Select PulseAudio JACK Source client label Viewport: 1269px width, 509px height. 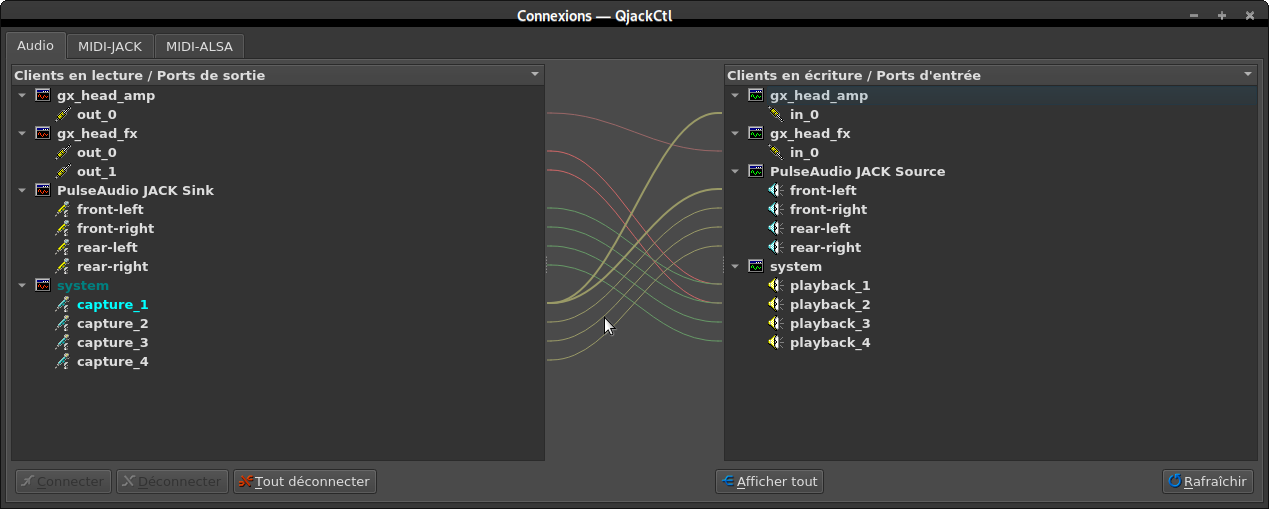click(x=857, y=172)
